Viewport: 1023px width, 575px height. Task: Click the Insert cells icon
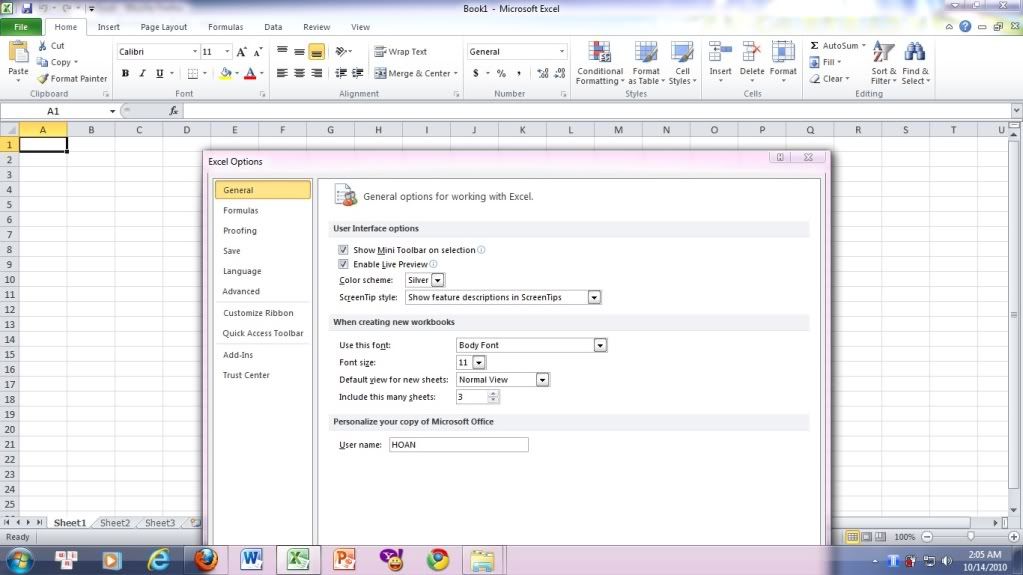point(720,52)
